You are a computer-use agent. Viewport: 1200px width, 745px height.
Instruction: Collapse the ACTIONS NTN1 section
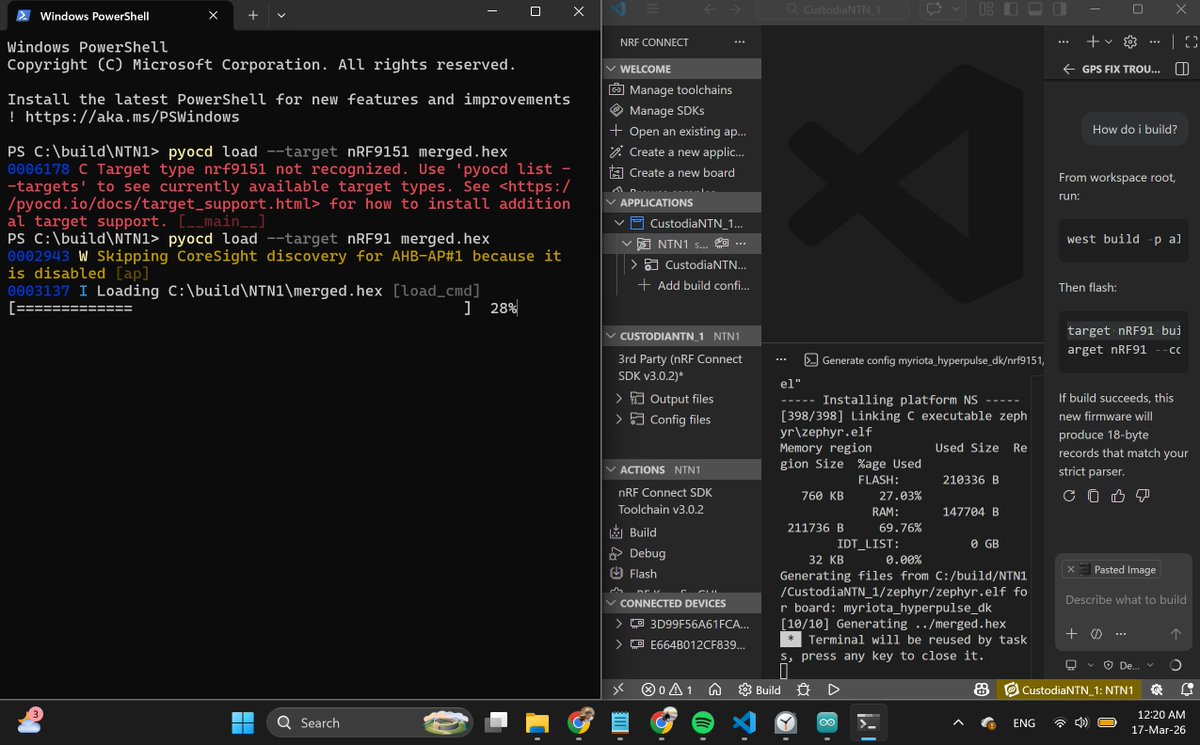[682, 469]
